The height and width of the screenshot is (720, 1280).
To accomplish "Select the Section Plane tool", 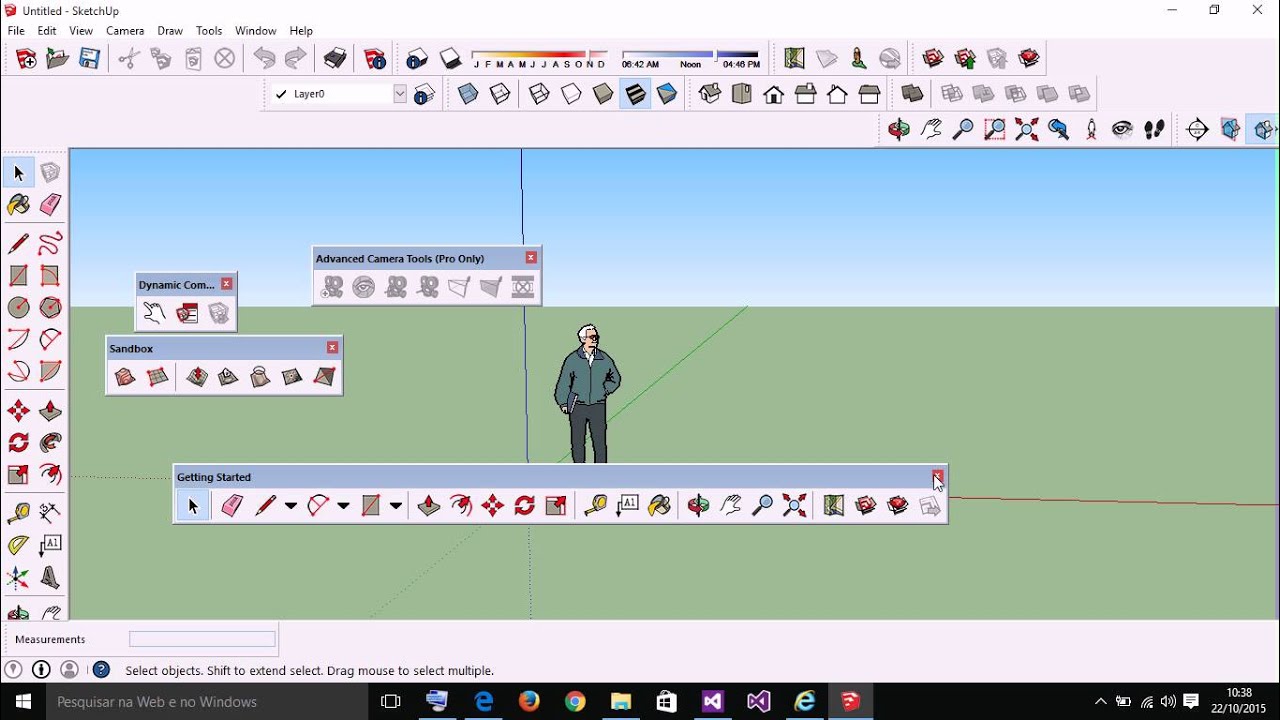I will point(1198,129).
